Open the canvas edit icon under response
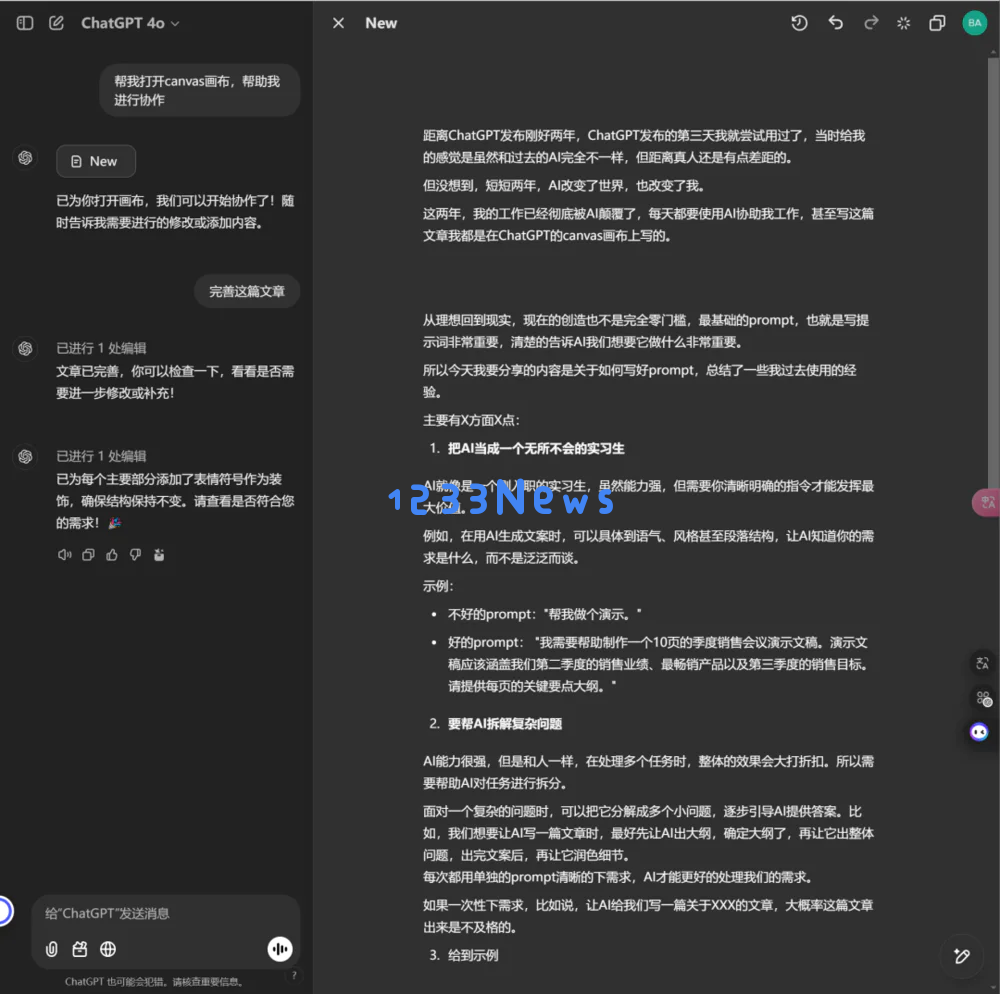The height and width of the screenshot is (994, 1000). (x=159, y=555)
